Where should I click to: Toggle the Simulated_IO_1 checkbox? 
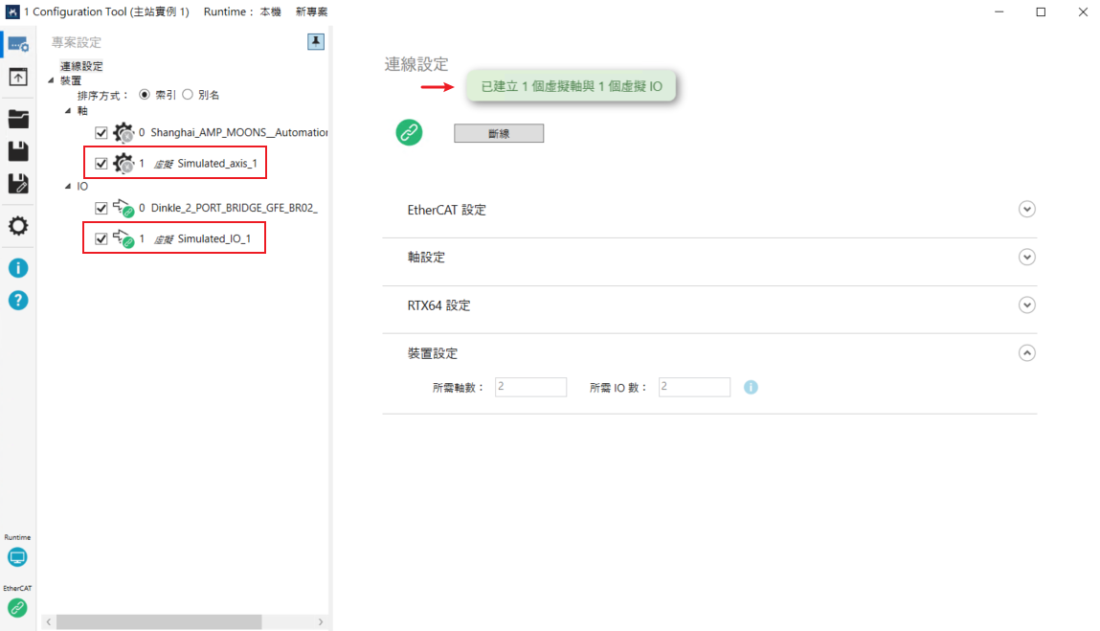(x=101, y=239)
